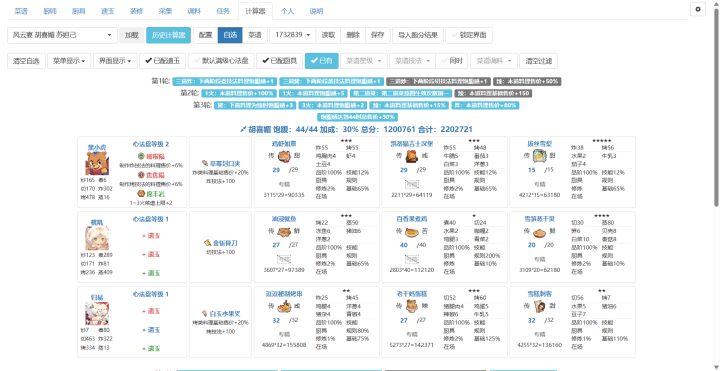This screenshot has width=720, height=371.
Task: Click the 保存 button
Action: [x=377, y=35]
